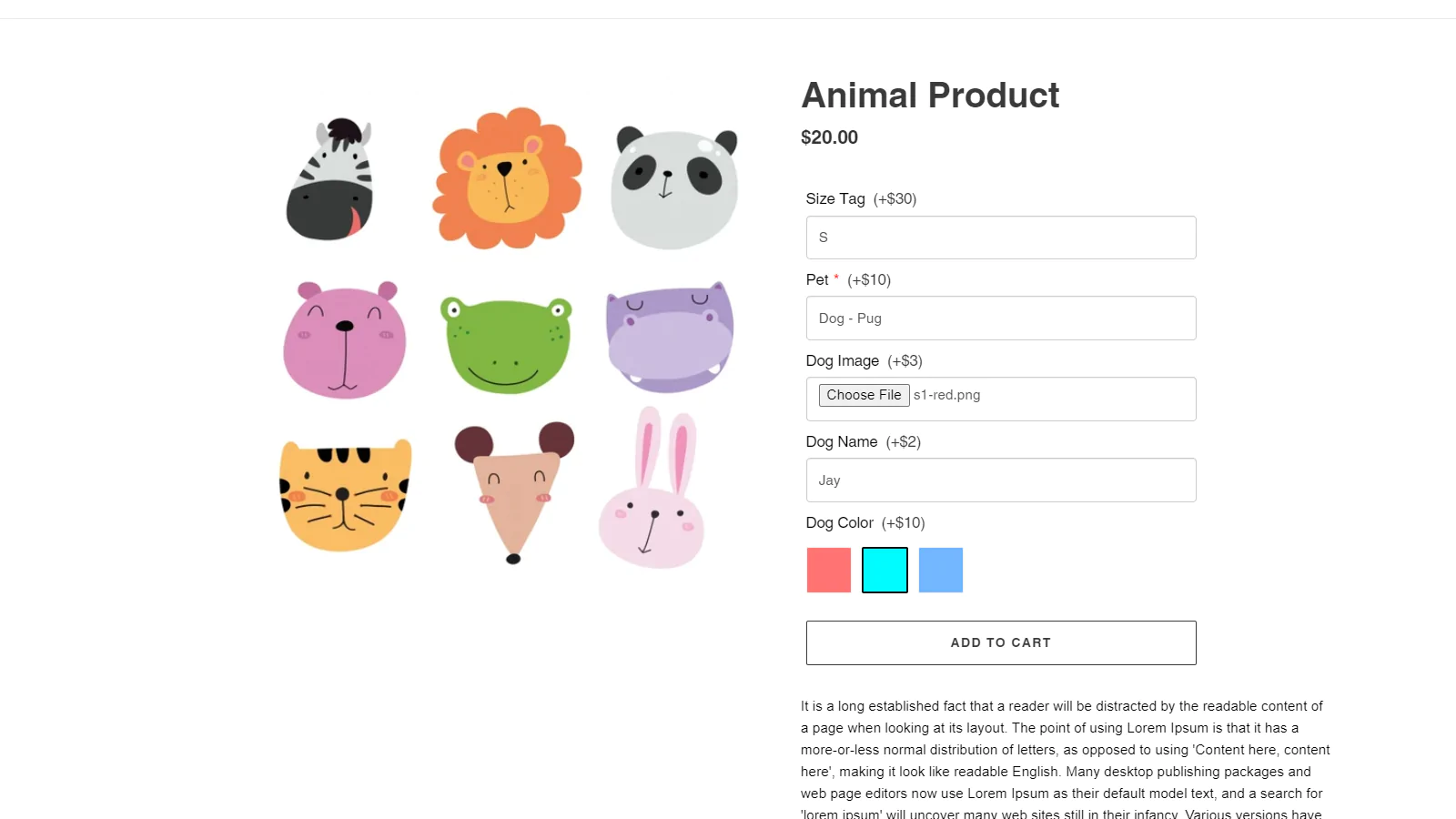
Task: Open the Pet dropdown showing Dog - Pug
Action: [x=1001, y=318]
